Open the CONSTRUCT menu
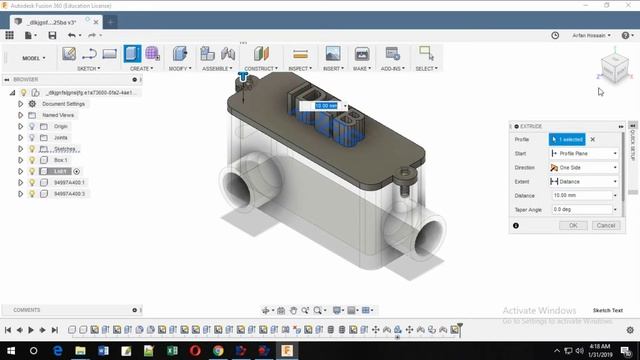The width and height of the screenshot is (640, 360). click(x=261, y=69)
